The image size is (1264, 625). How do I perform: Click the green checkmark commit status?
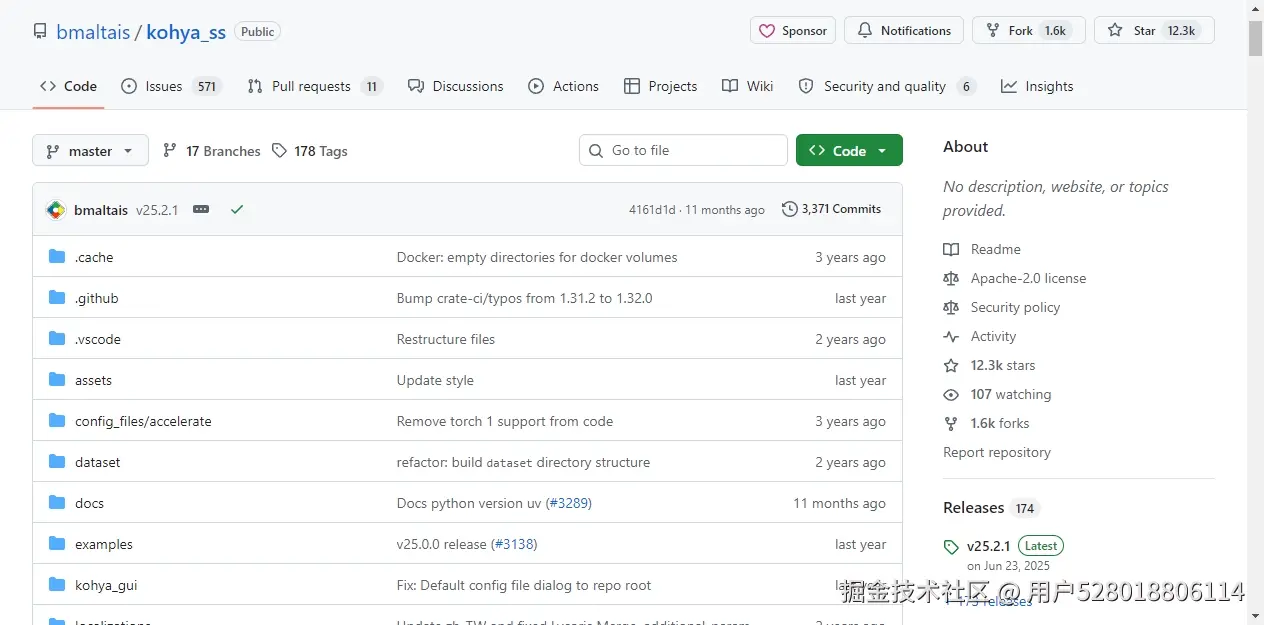[x=237, y=210]
